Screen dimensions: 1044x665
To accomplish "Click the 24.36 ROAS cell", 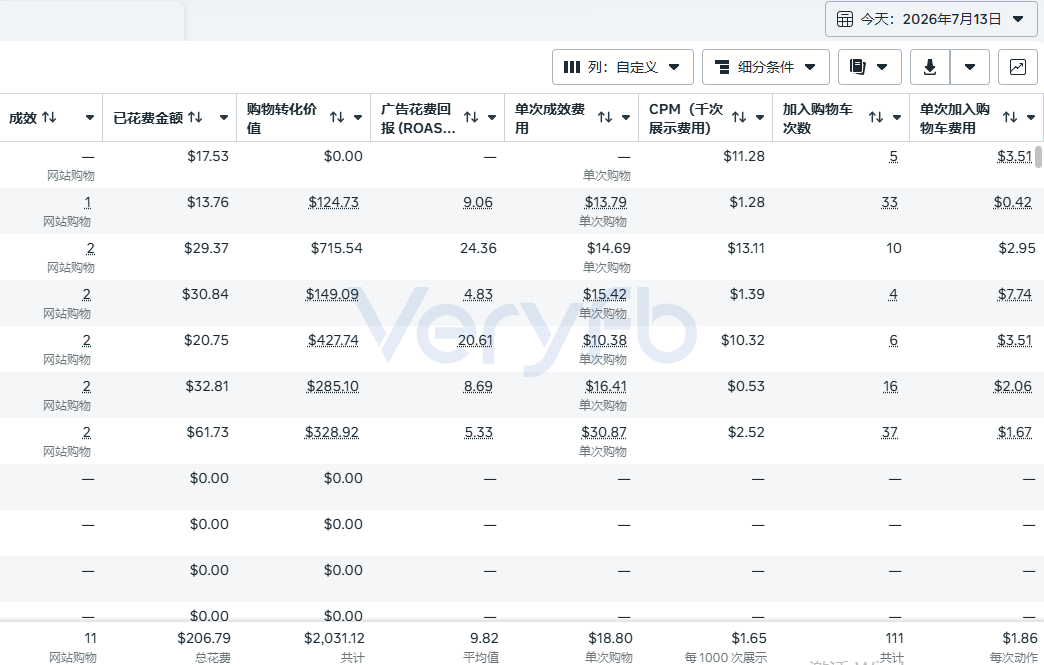I will click(478, 248).
